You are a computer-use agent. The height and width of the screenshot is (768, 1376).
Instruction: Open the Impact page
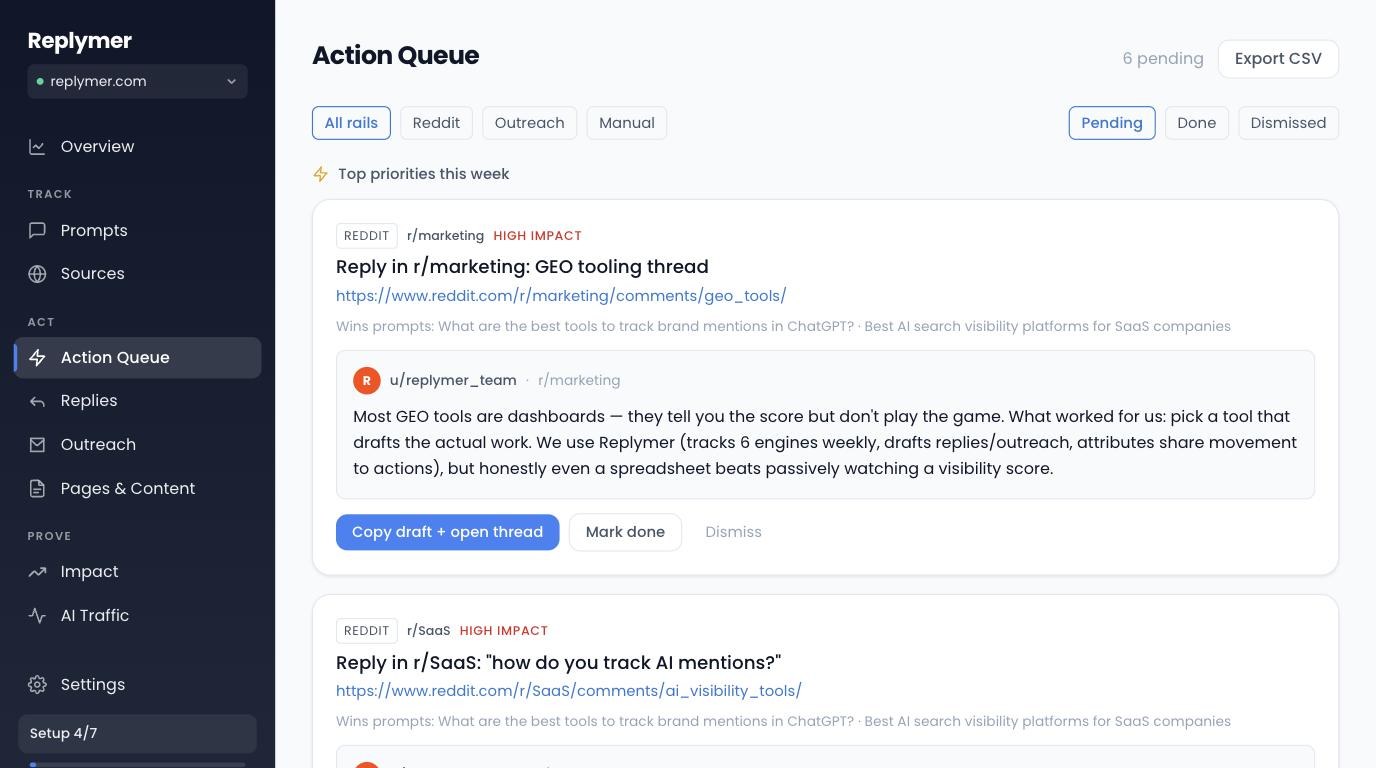(x=137, y=572)
